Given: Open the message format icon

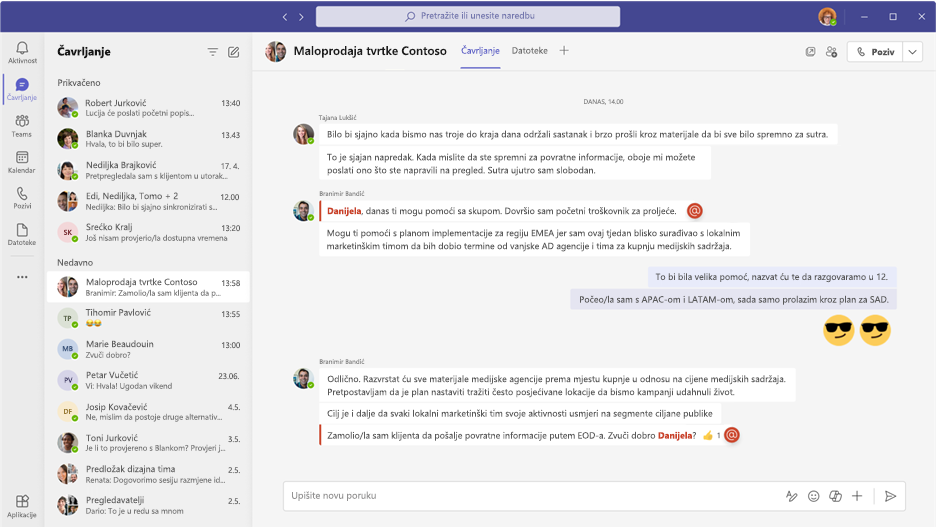Looking at the screenshot, I should click(x=792, y=496).
